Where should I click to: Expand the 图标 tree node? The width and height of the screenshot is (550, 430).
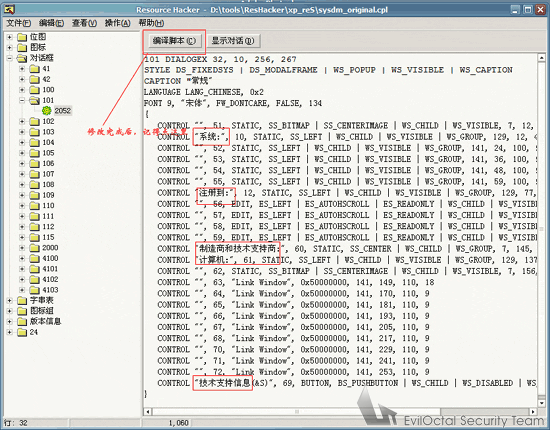[x=10, y=47]
